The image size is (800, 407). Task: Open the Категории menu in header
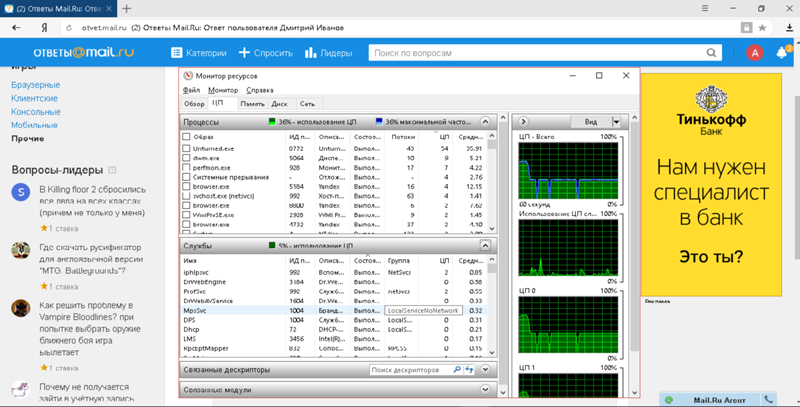(198, 53)
